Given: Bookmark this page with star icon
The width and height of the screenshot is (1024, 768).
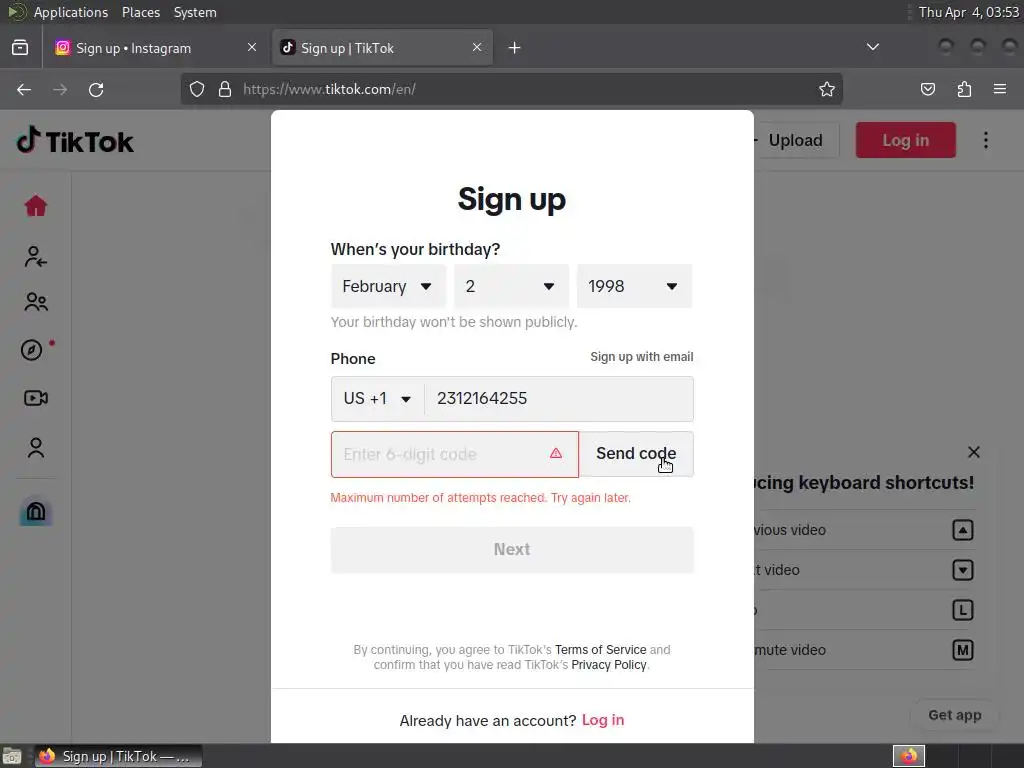Looking at the screenshot, I should tap(827, 89).
